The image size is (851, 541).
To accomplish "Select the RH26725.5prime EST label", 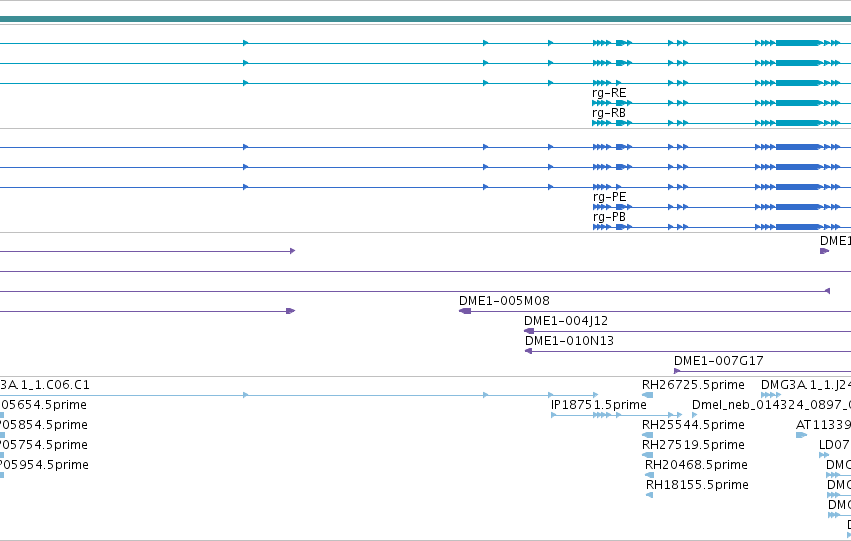I will 693,385.
